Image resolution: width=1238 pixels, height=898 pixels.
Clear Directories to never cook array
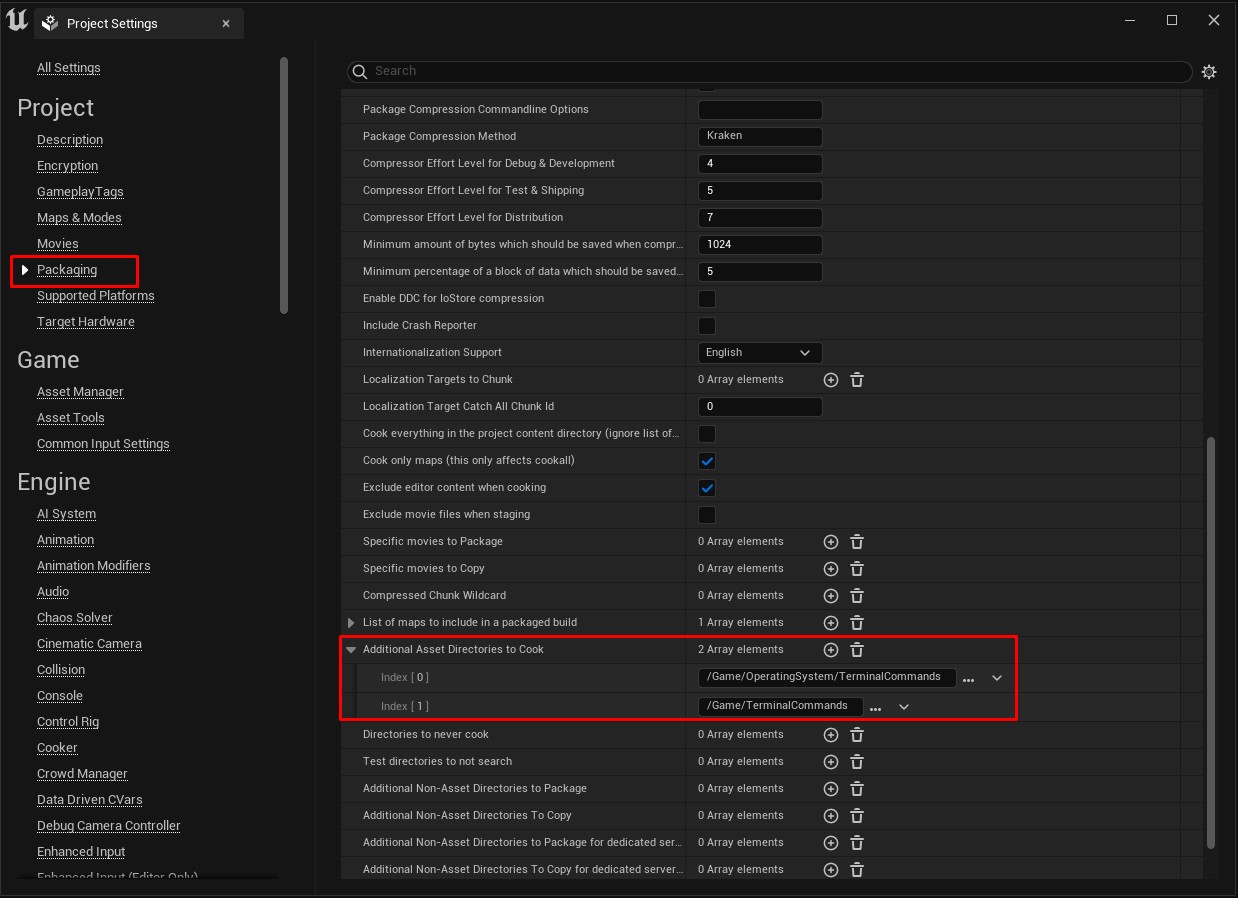click(x=857, y=735)
